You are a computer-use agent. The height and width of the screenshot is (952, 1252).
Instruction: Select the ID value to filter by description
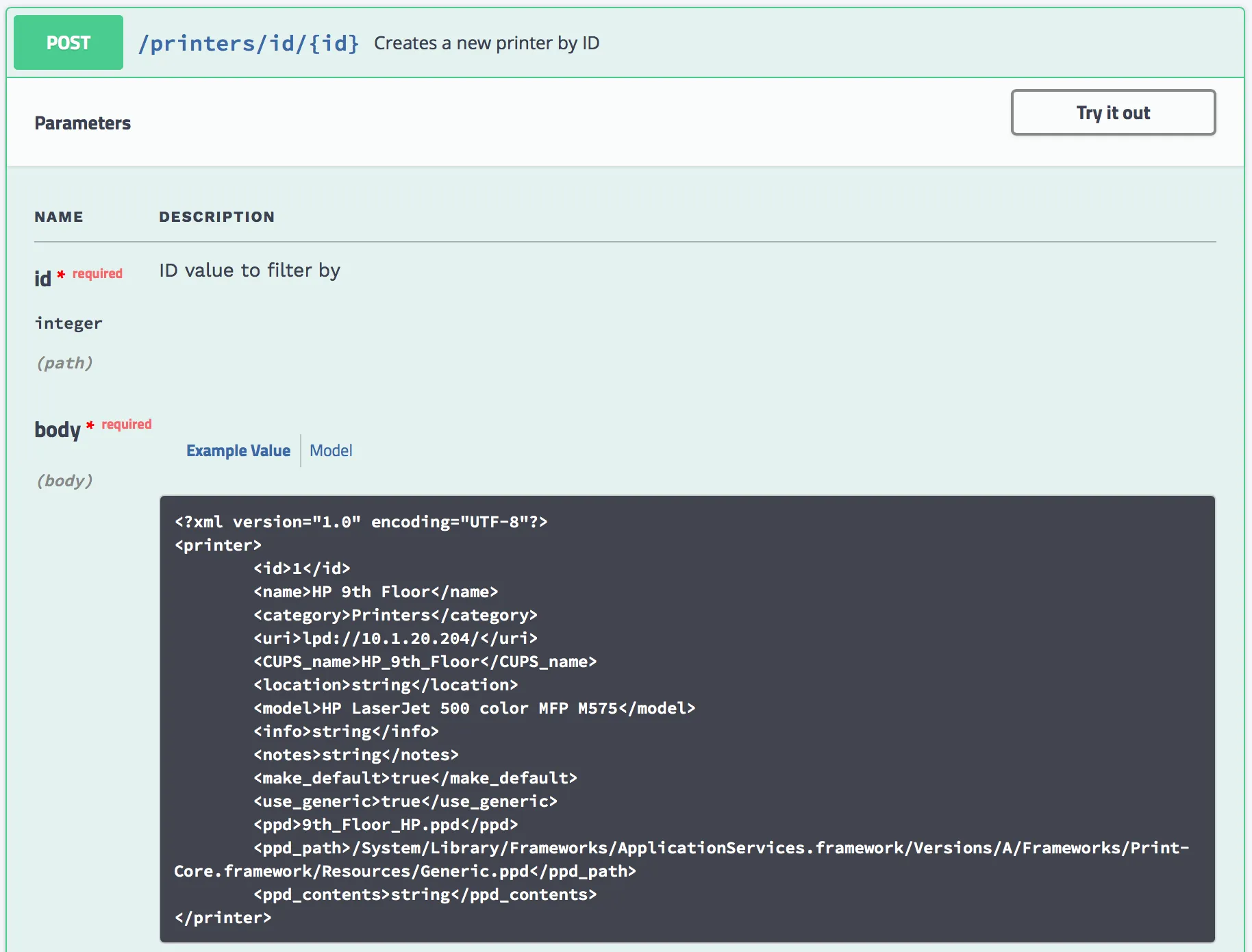pyautogui.click(x=249, y=270)
